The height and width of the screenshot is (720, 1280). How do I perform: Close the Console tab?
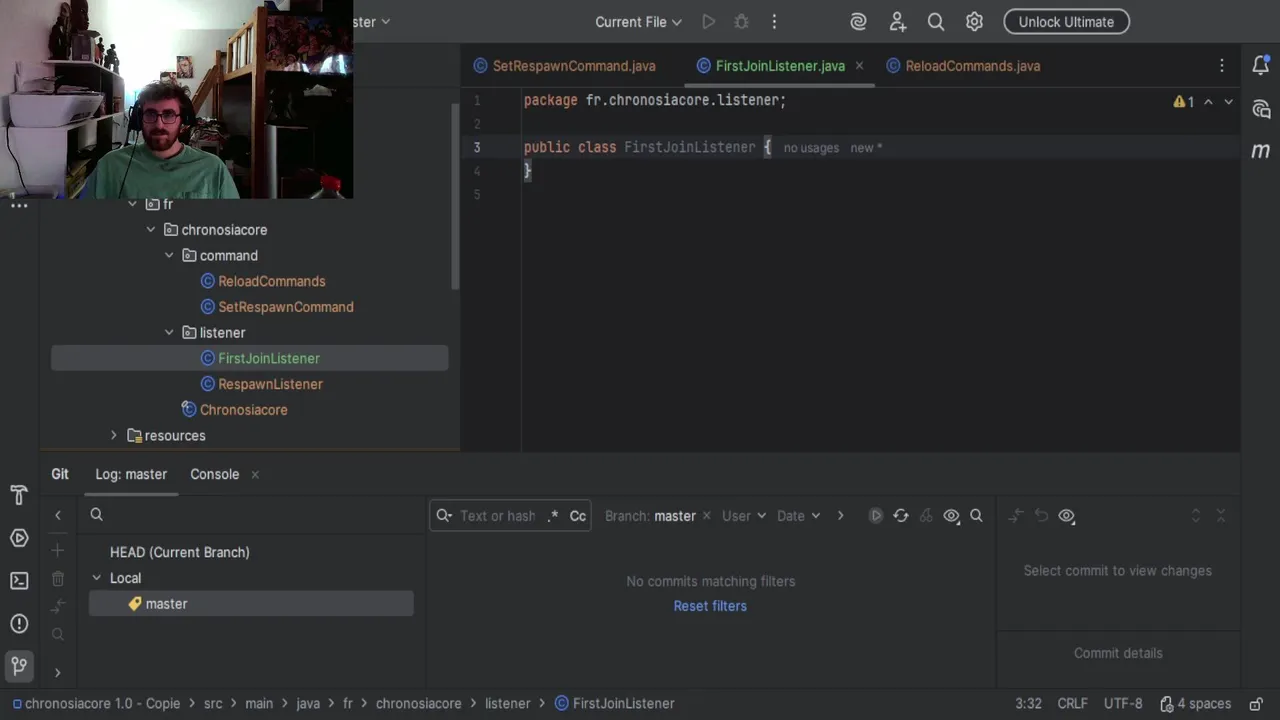pyautogui.click(x=255, y=474)
